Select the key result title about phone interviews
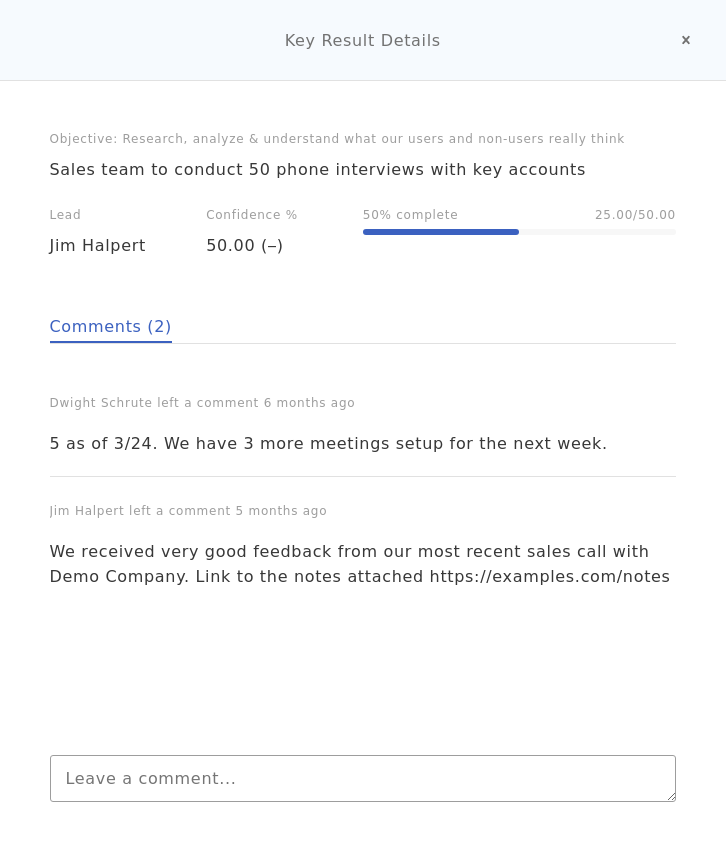 317,169
